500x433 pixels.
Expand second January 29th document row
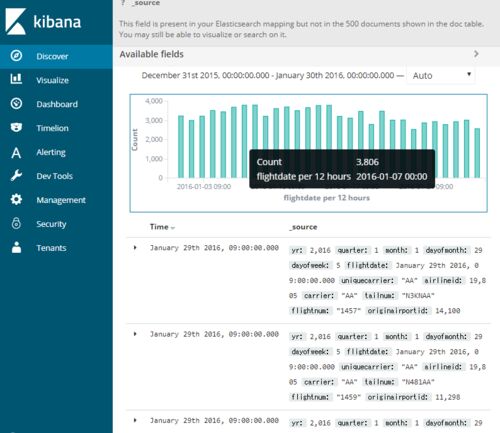[135, 334]
